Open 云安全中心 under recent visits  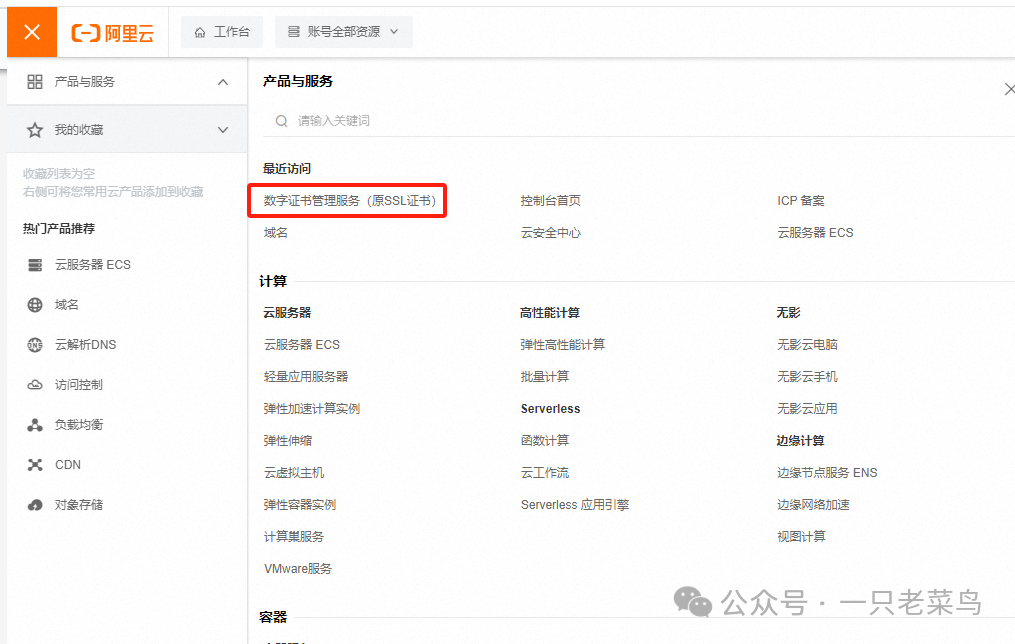[551, 233]
